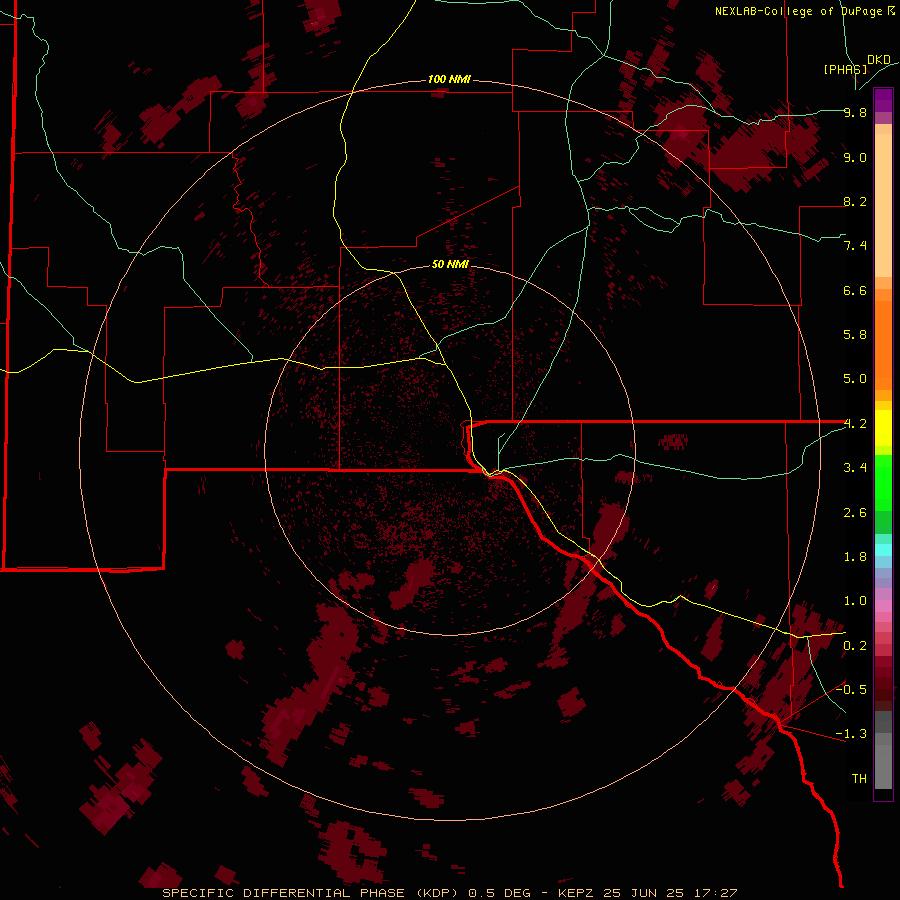Click the 50 NMI range ring label
This screenshot has height=900, width=900.
(x=450, y=264)
